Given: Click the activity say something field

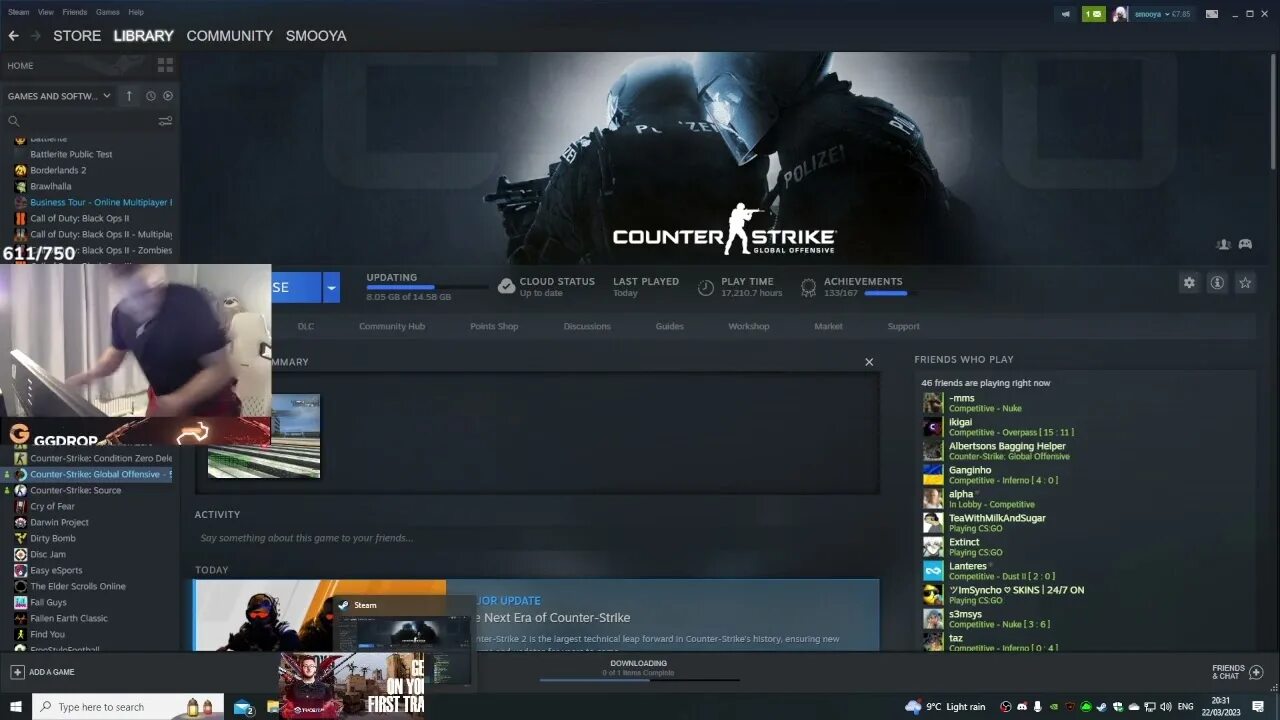Looking at the screenshot, I should [x=537, y=538].
